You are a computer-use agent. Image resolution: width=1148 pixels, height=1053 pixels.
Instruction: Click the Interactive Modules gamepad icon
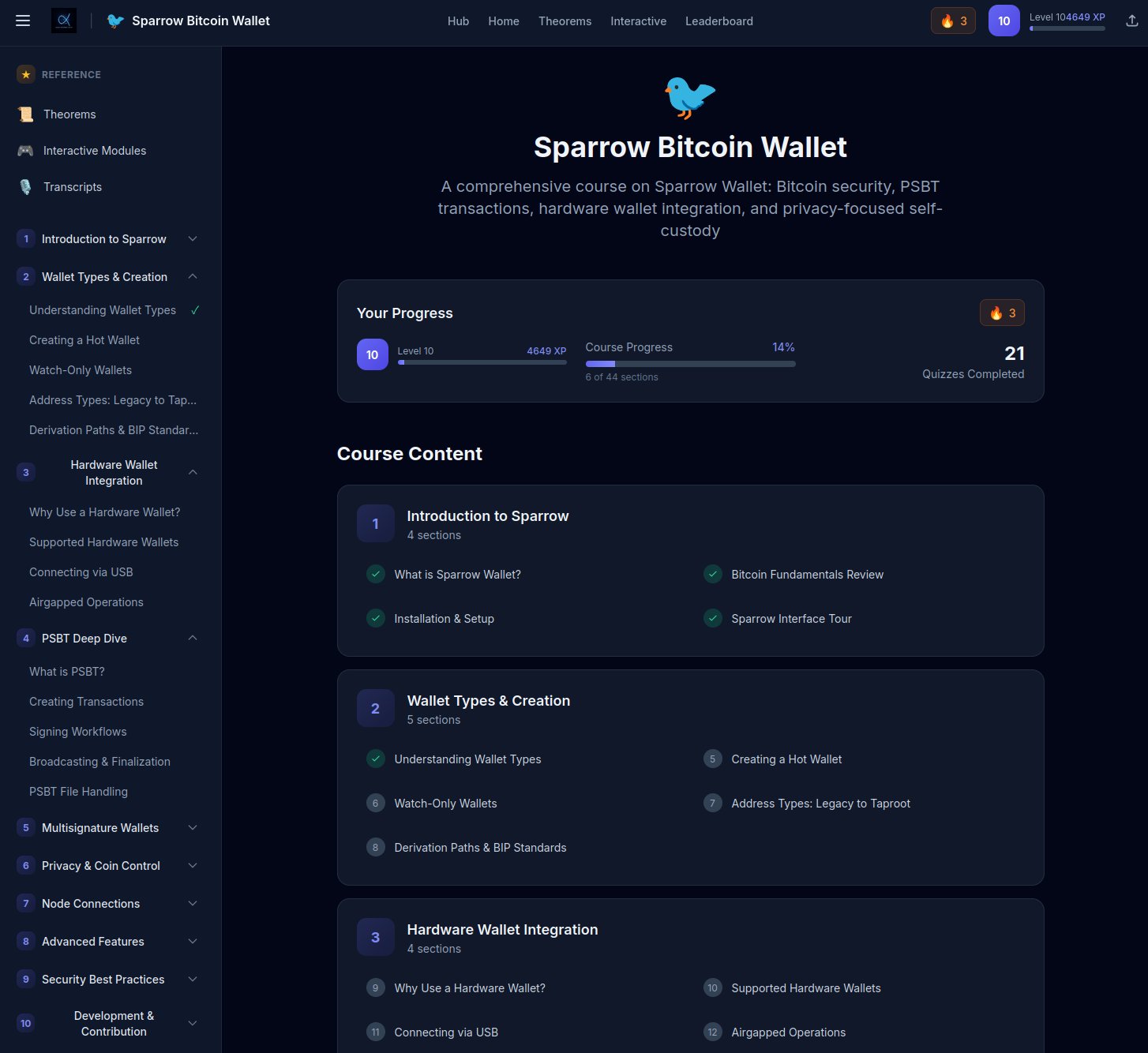click(25, 151)
